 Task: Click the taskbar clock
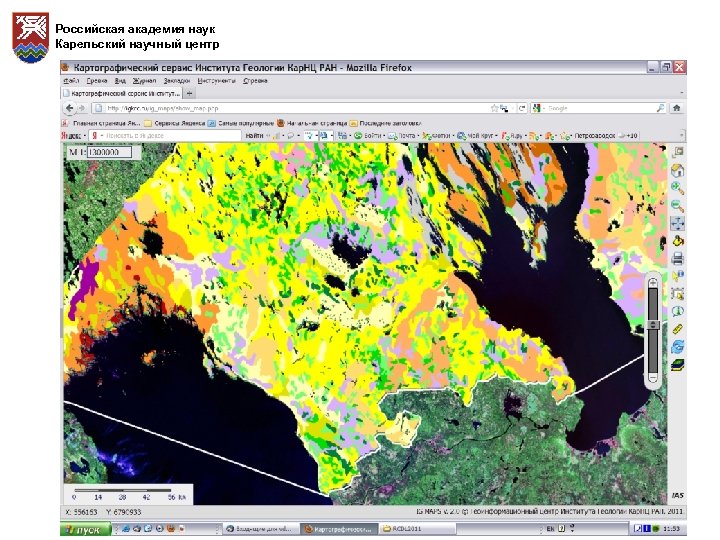point(671,529)
